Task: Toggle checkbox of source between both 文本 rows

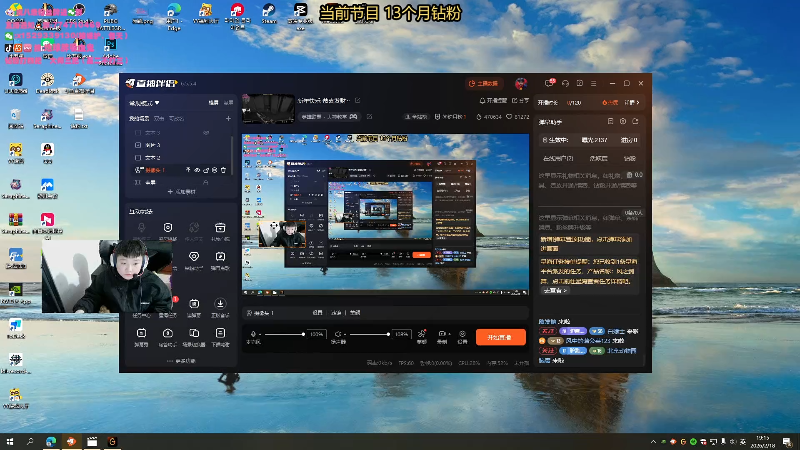Action: click(138, 145)
